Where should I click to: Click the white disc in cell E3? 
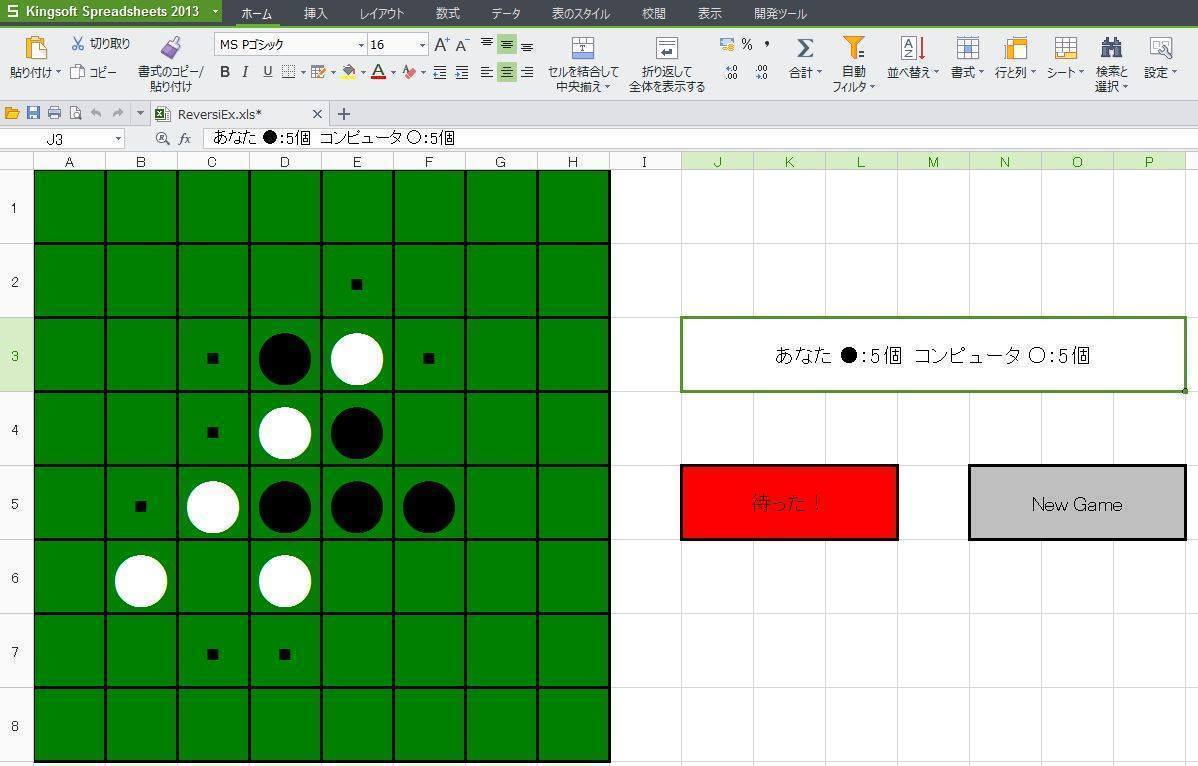click(x=357, y=359)
